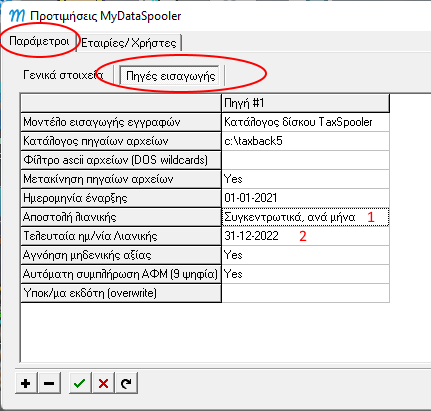The image size is (431, 411).
Task: Click the refresh arrow icon
Action: [126, 383]
